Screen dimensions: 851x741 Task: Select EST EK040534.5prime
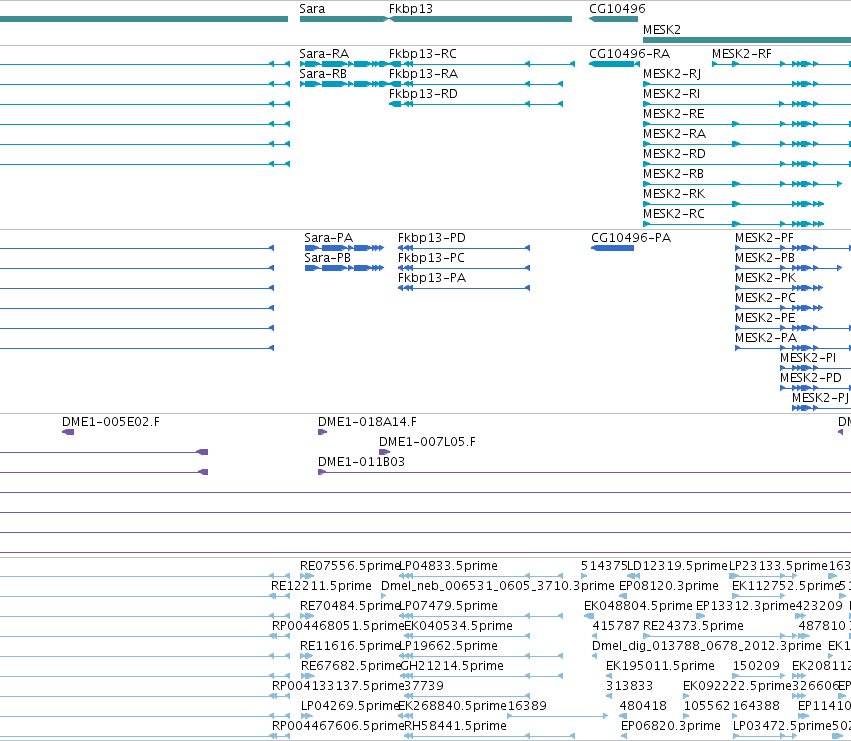459,626
